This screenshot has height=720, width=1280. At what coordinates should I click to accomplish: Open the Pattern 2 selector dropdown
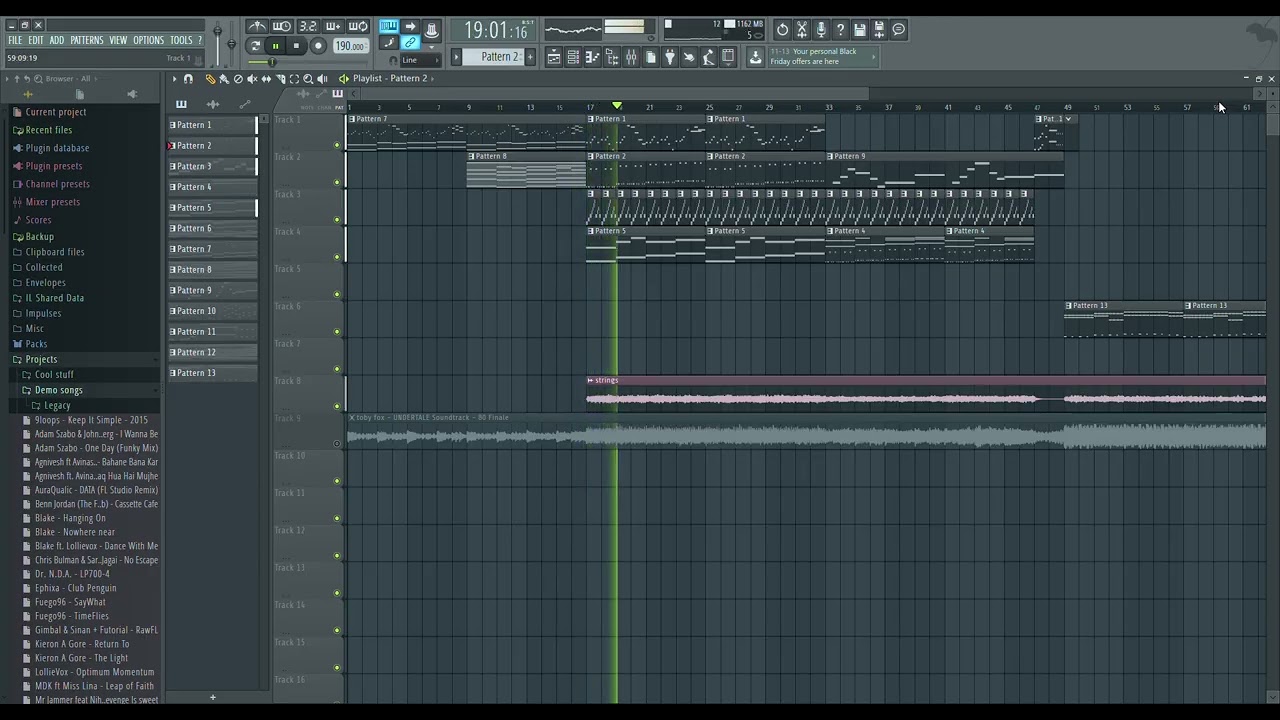[x=498, y=57]
